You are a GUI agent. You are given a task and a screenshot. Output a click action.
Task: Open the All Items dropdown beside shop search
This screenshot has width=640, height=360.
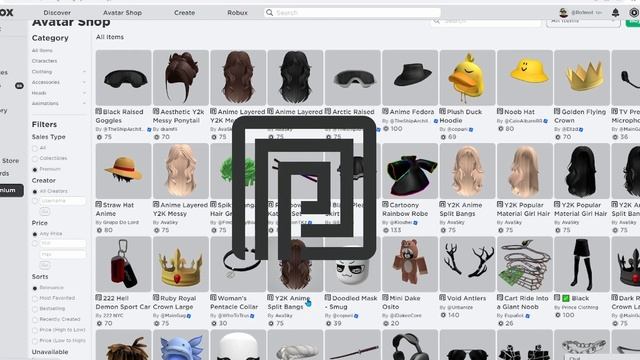tap(583, 22)
